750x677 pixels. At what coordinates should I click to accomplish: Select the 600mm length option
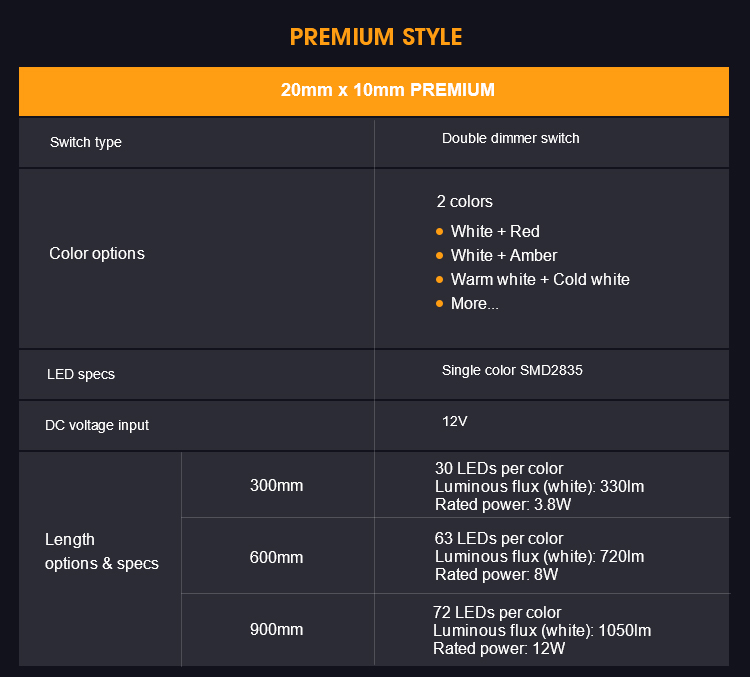click(276, 557)
